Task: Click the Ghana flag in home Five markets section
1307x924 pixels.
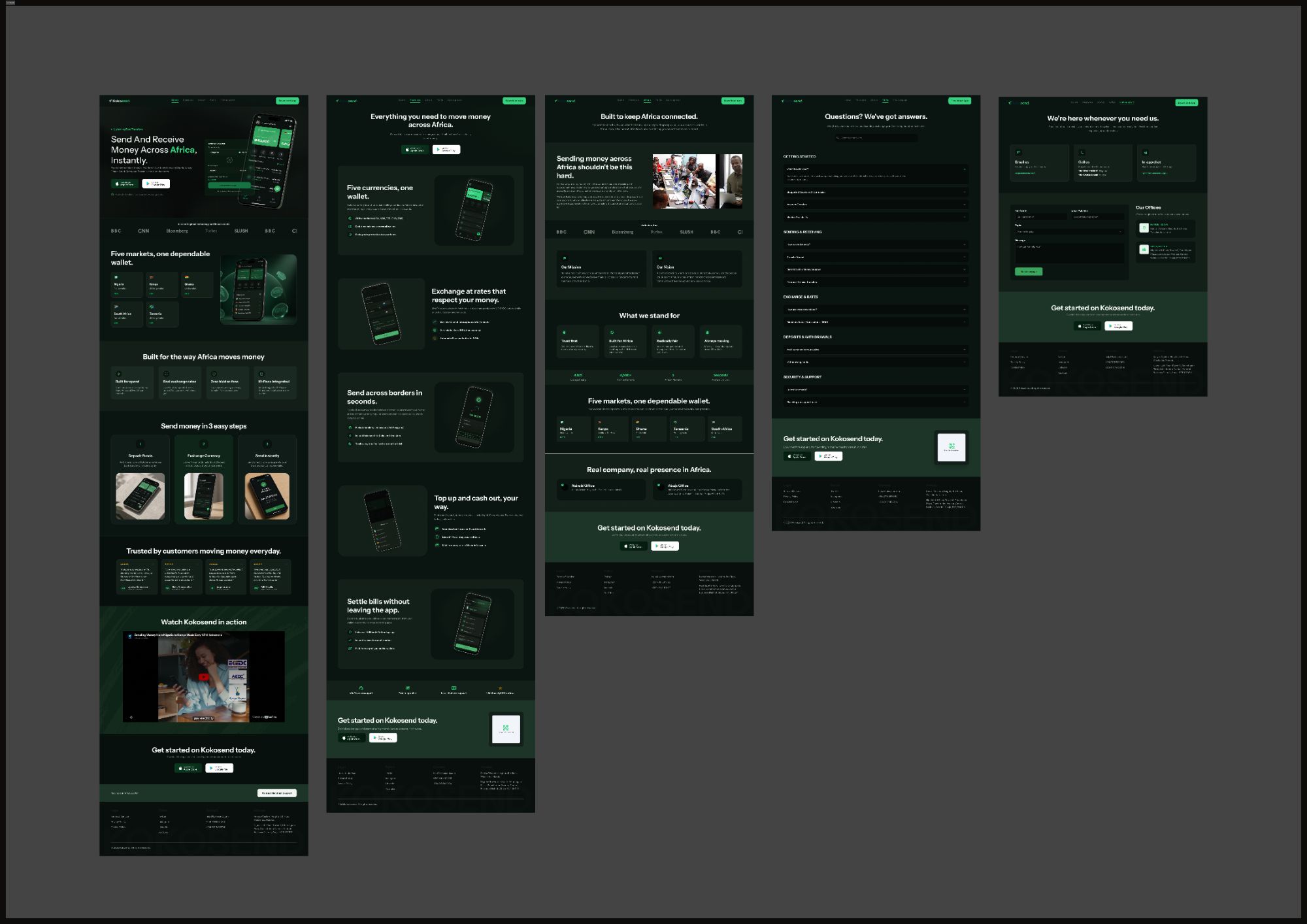Action: (x=186, y=277)
